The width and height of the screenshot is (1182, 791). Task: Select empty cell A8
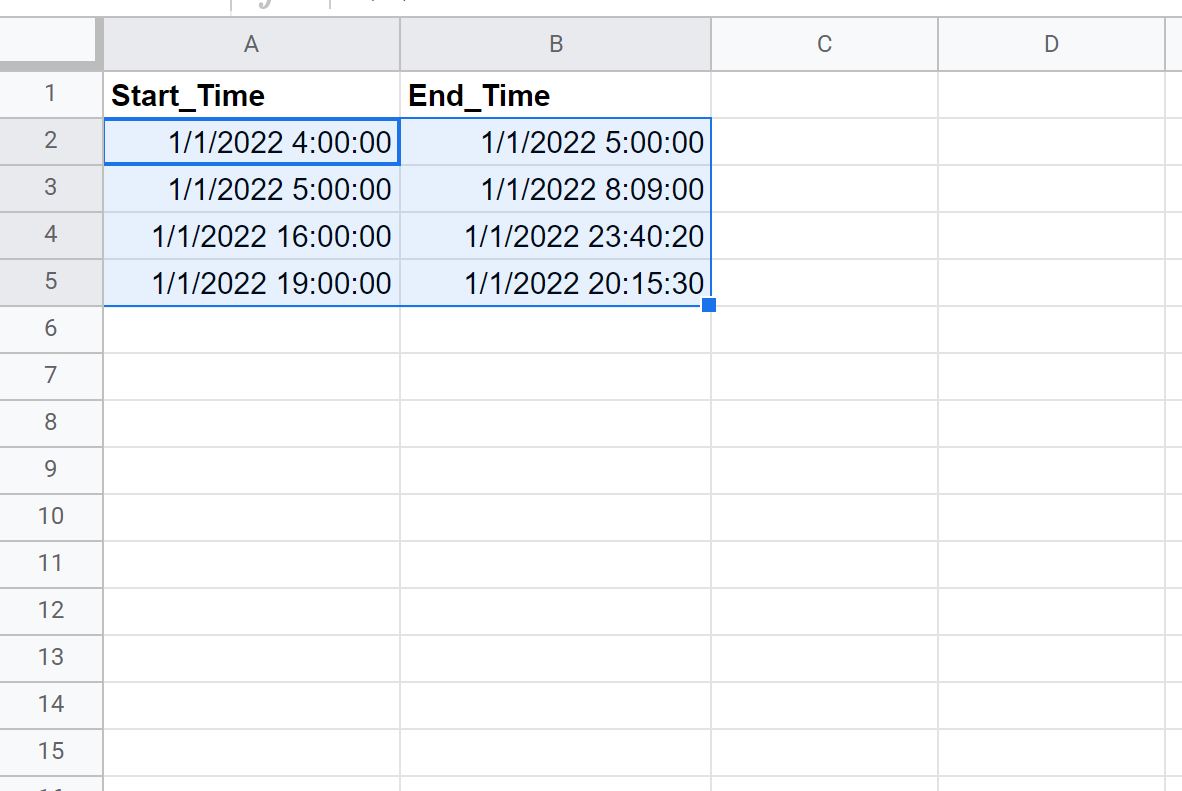coord(251,423)
